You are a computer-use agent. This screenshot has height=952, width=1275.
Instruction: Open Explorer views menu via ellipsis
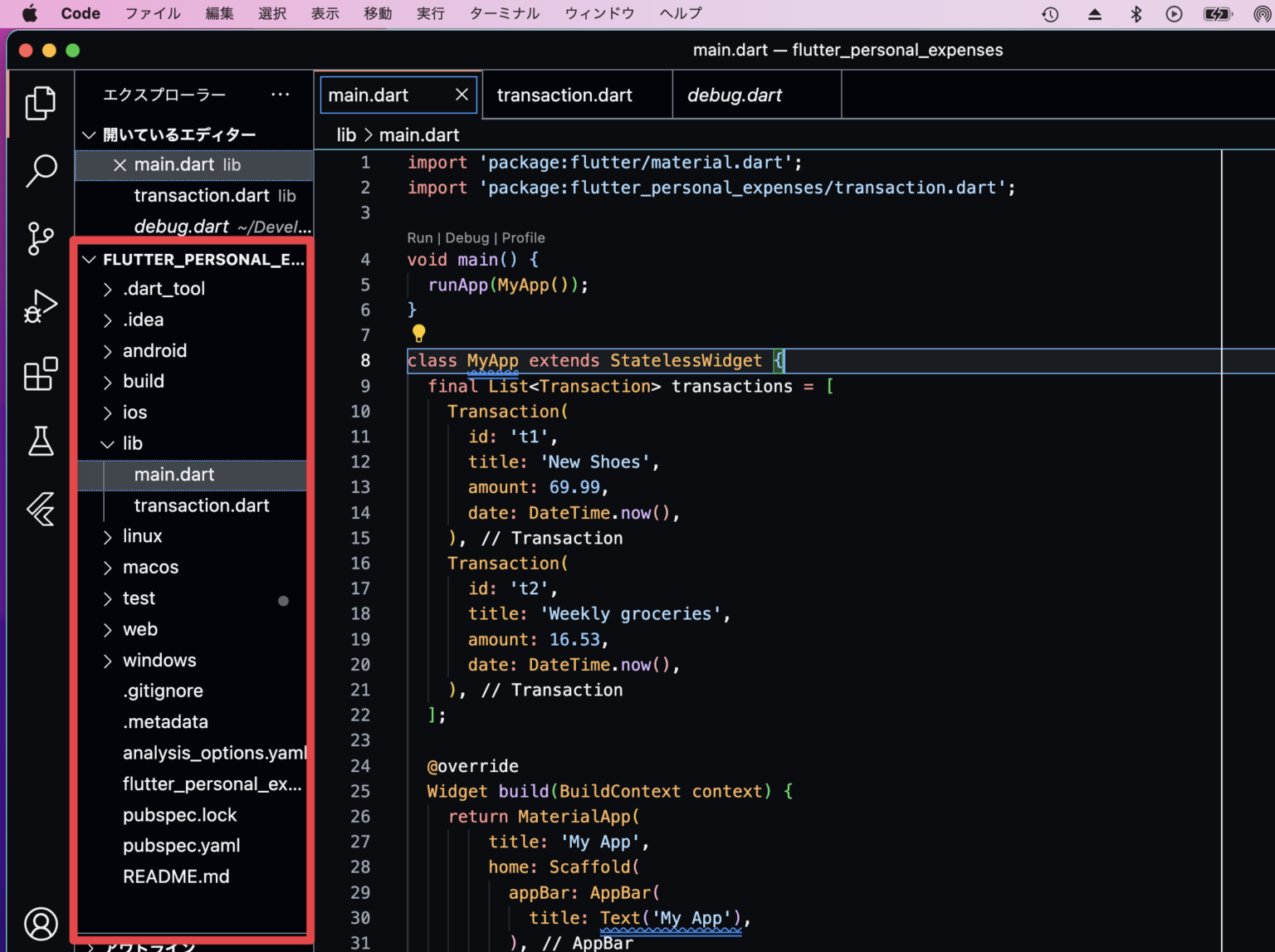(280, 94)
